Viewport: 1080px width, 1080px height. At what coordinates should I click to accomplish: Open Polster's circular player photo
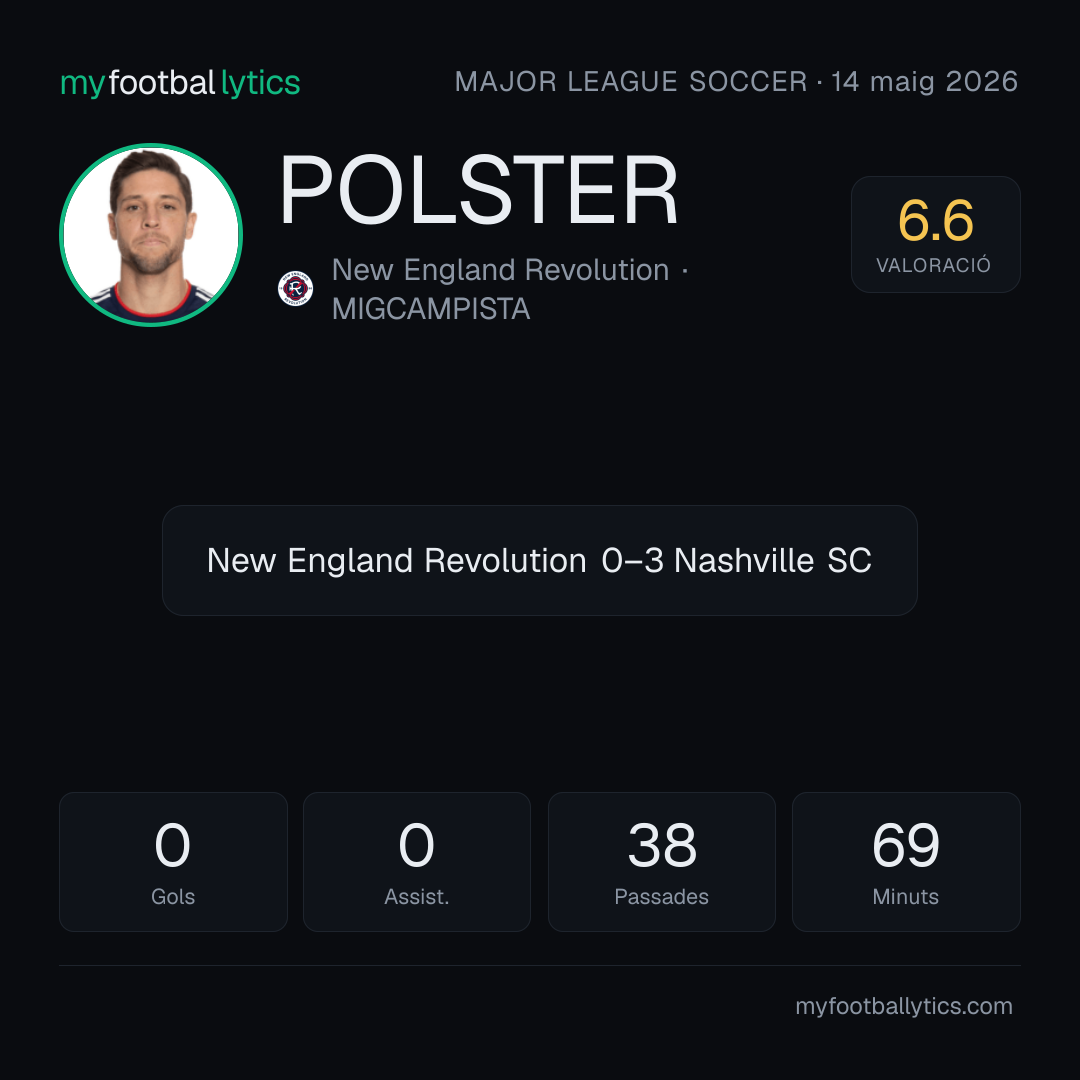pyautogui.click(x=151, y=235)
